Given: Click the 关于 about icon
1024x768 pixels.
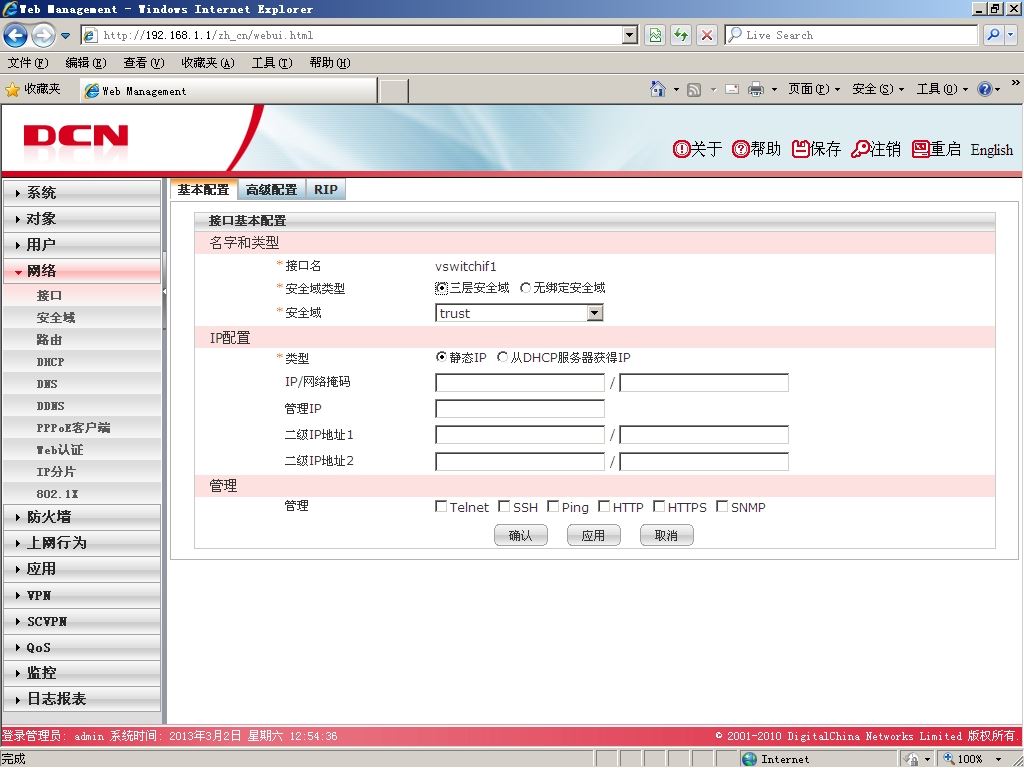Looking at the screenshot, I should tap(681, 150).
